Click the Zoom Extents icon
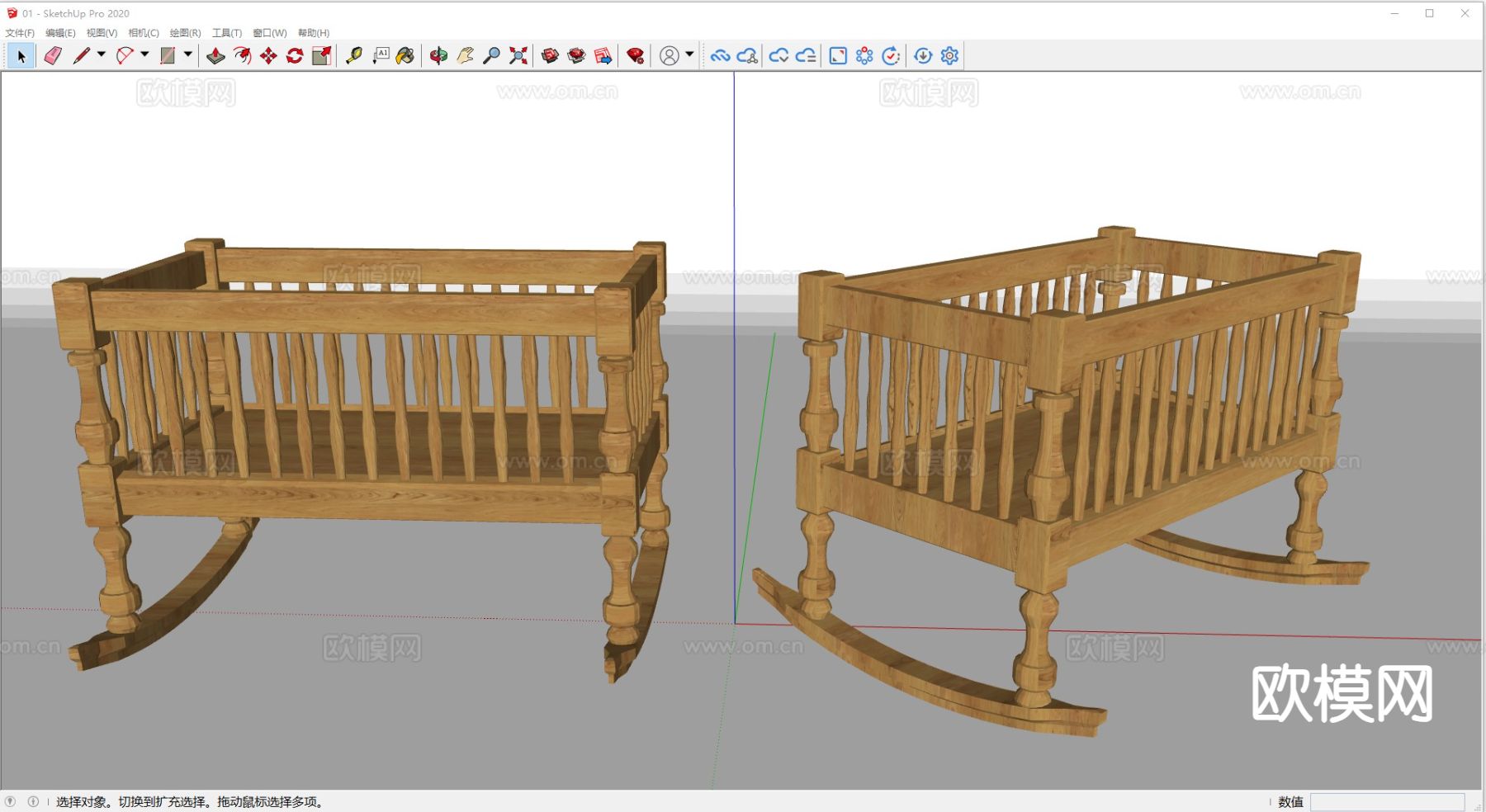The width and height of the screenshot is (1486, 812). pos(518,56)
